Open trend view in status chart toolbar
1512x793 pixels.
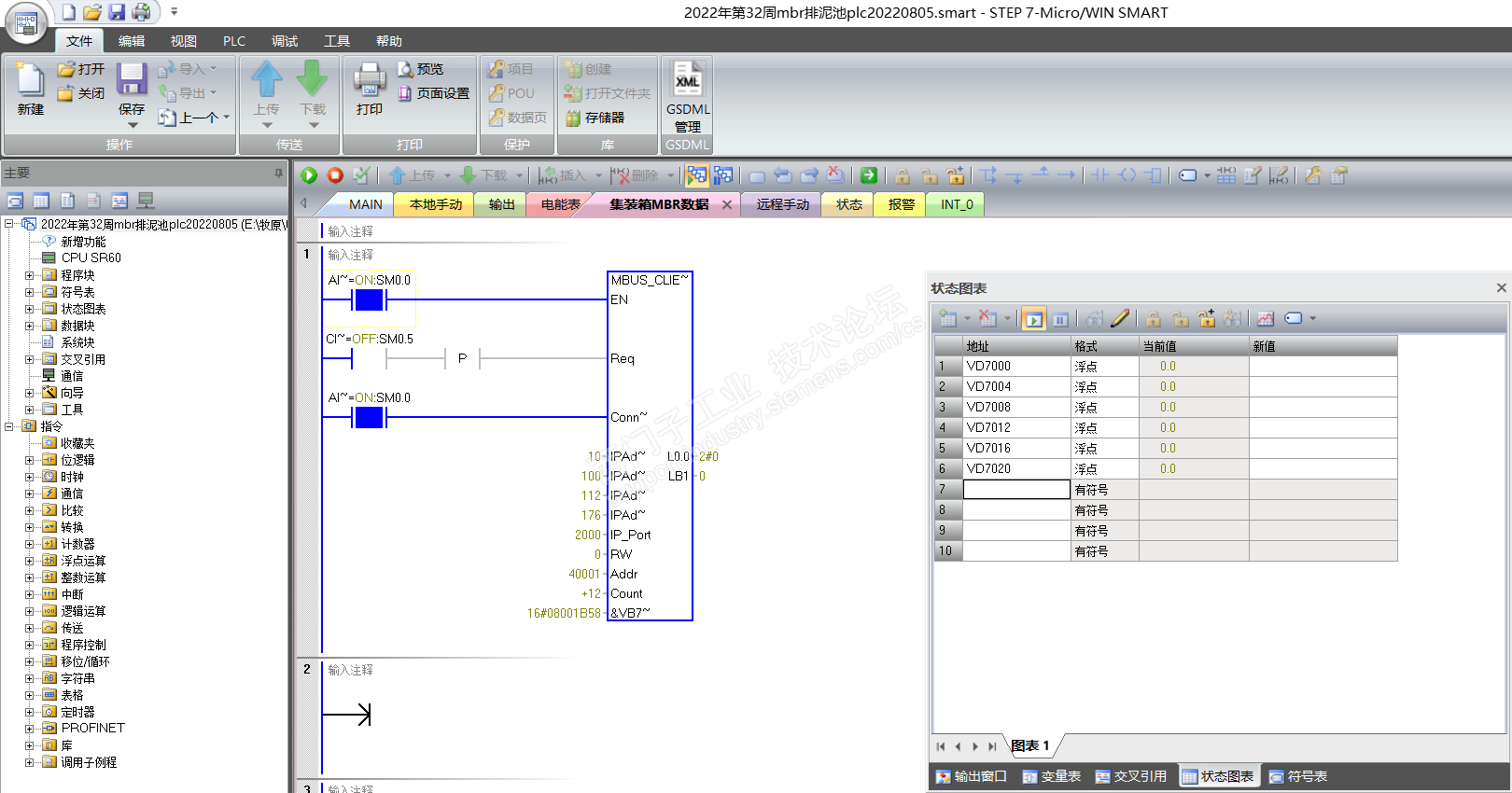(x=1266, y=319)
